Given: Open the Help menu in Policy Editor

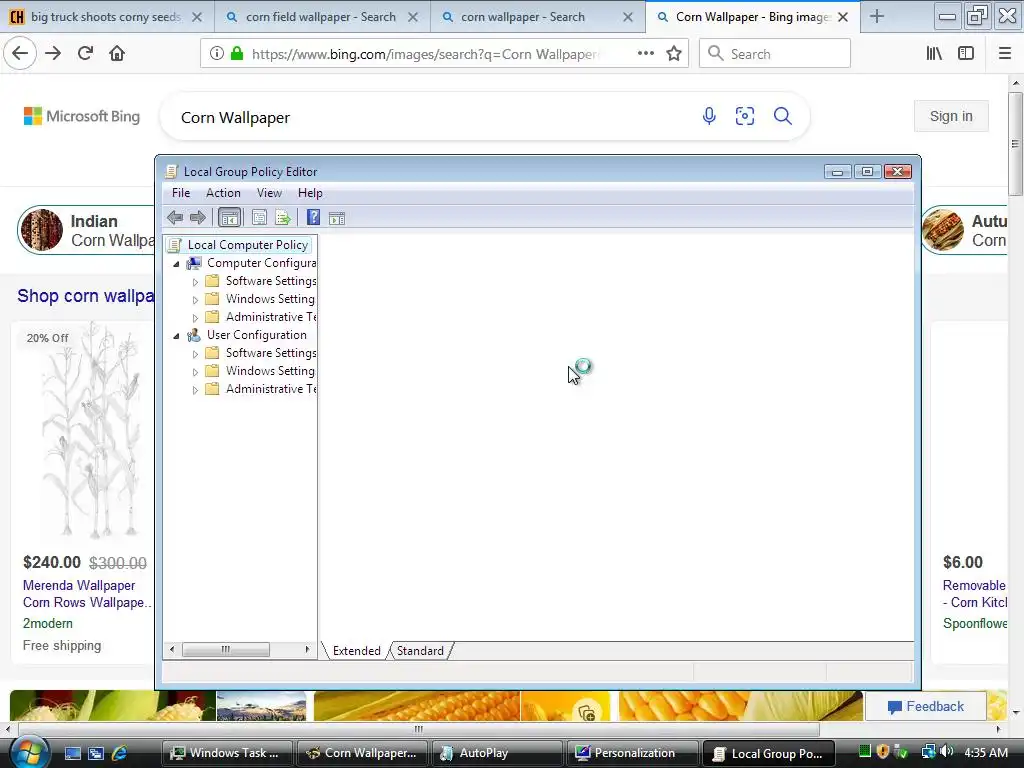Looking at the screenshot, I should tap(310, 193).
